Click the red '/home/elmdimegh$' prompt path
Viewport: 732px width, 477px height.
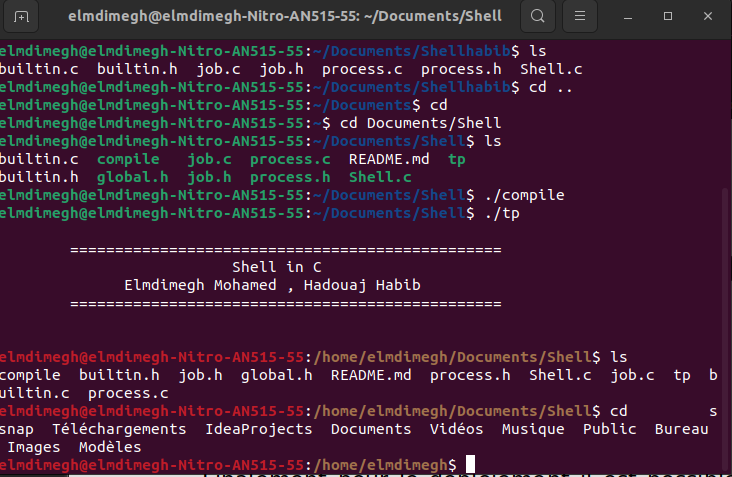coord(385,465)
